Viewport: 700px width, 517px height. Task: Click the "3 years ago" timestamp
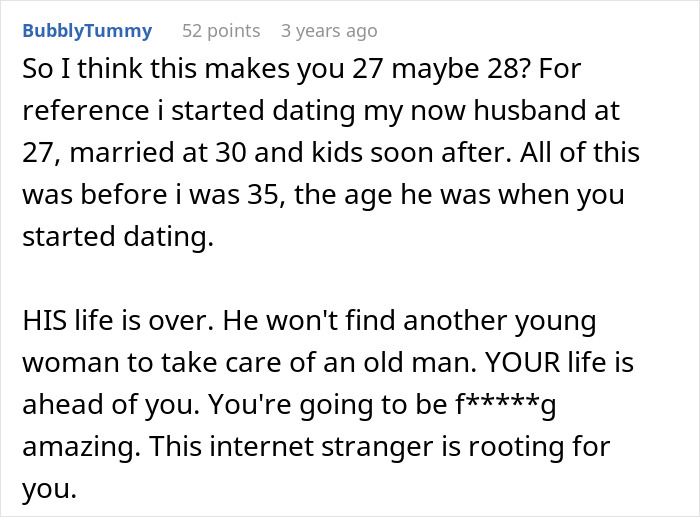point(329,31)
